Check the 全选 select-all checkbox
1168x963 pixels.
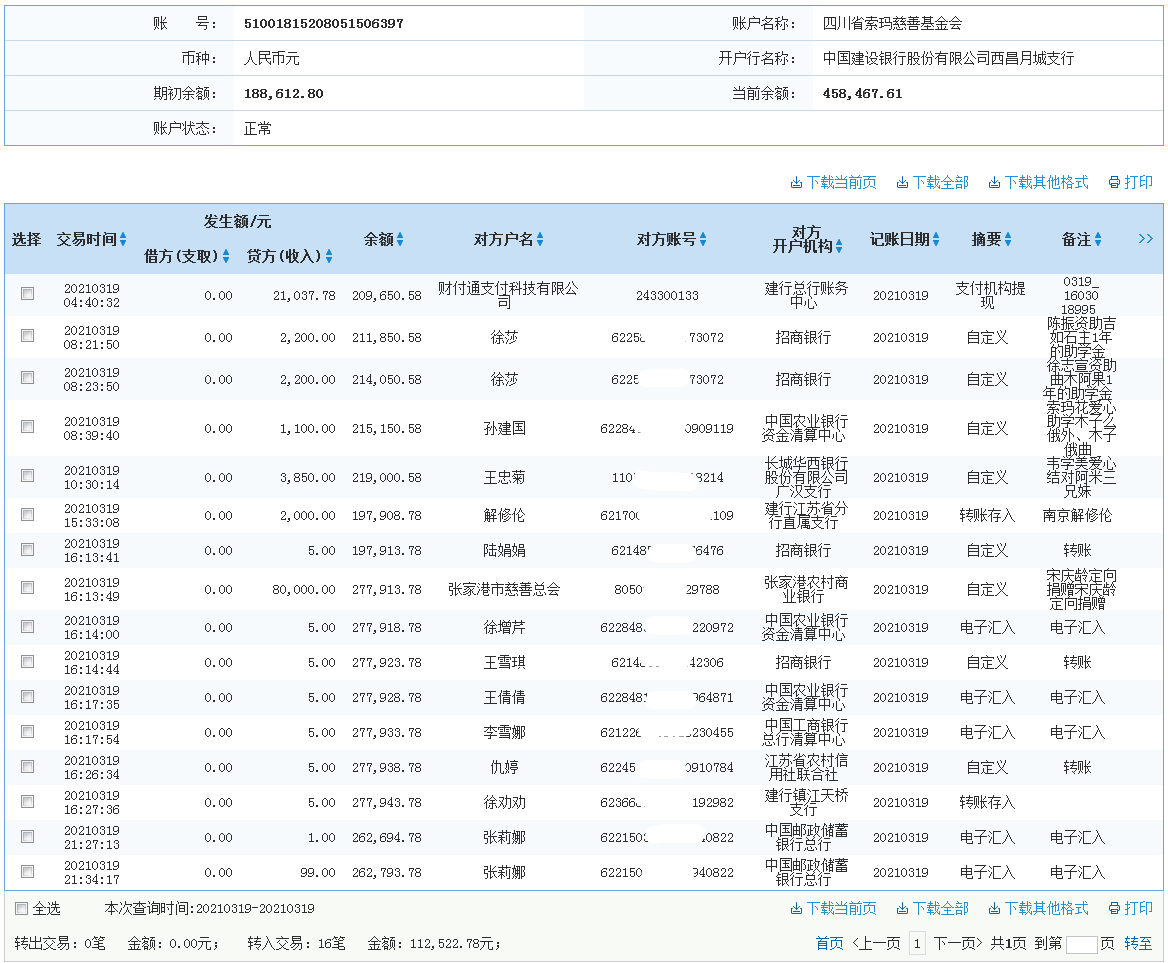tap(21, 908)
